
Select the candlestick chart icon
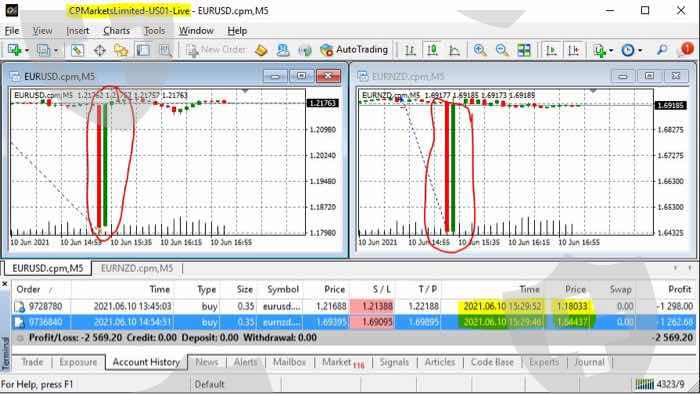point(432,50)
